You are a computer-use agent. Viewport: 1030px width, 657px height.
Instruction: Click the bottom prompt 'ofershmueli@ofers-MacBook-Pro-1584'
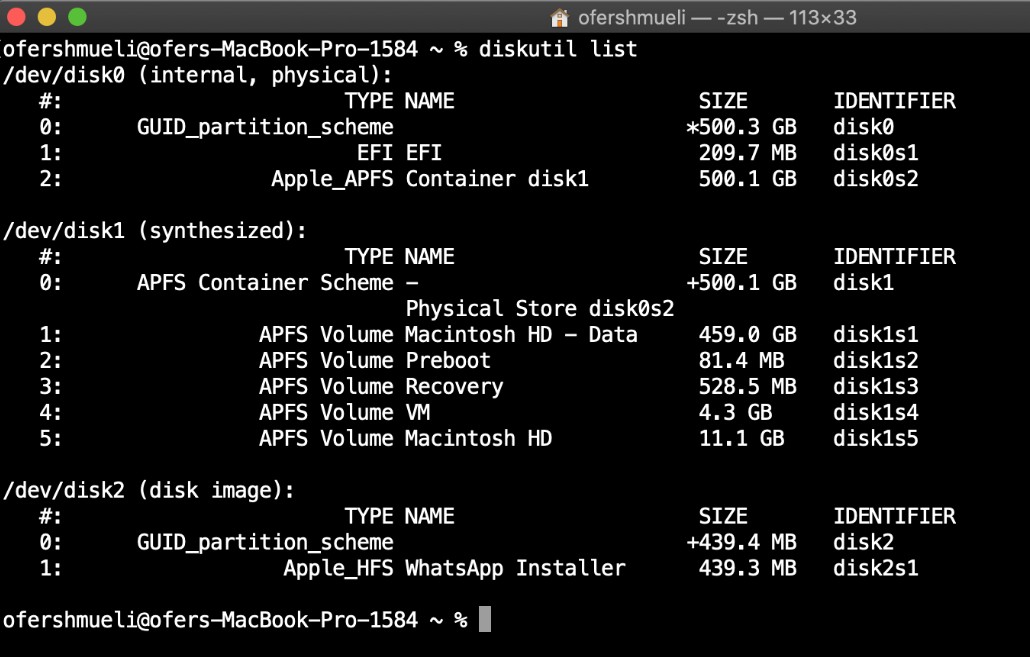pos(210,620)
